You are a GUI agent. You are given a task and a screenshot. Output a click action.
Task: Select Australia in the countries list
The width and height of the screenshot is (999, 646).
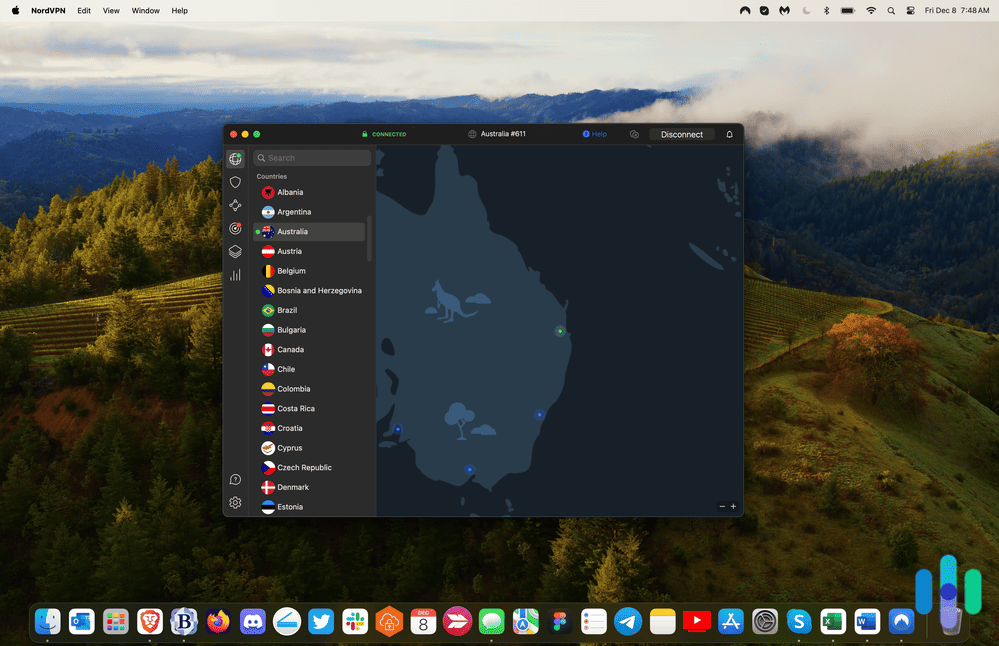[x=293, y=231]
